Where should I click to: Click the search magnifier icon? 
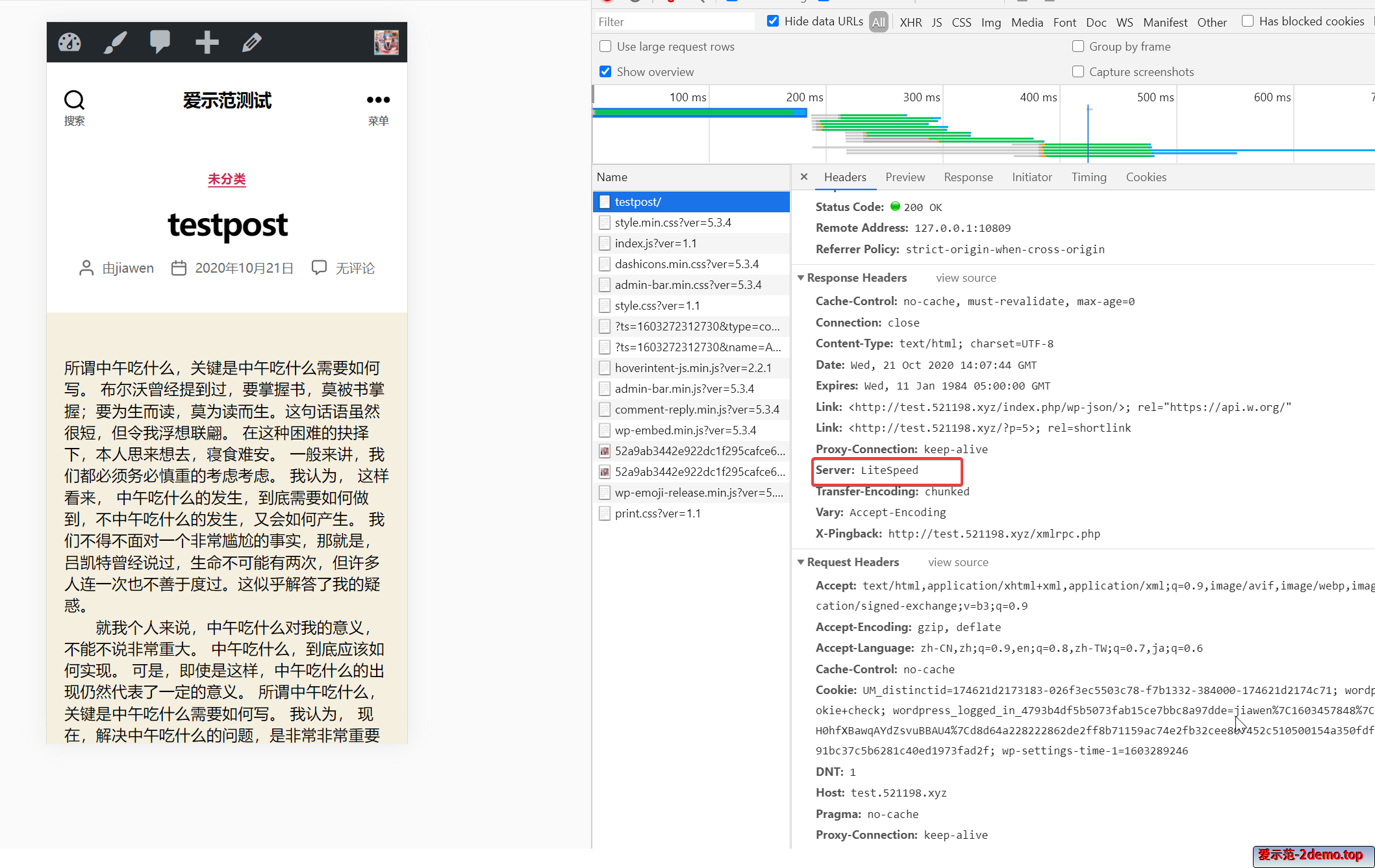click(74, 100)
